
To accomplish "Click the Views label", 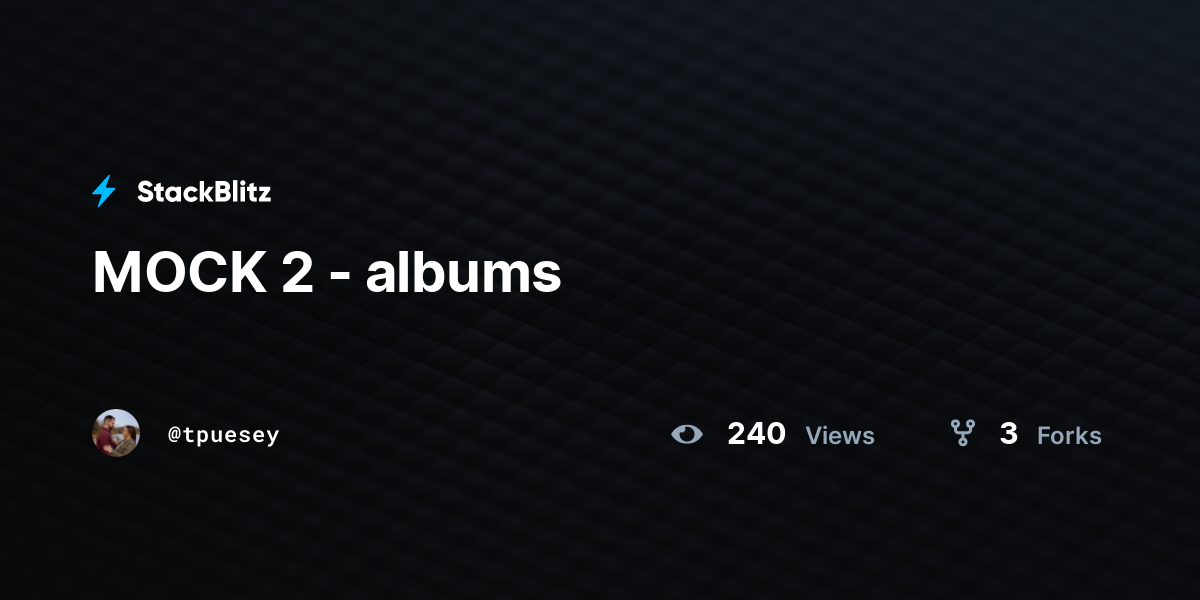I will (840, 436).
